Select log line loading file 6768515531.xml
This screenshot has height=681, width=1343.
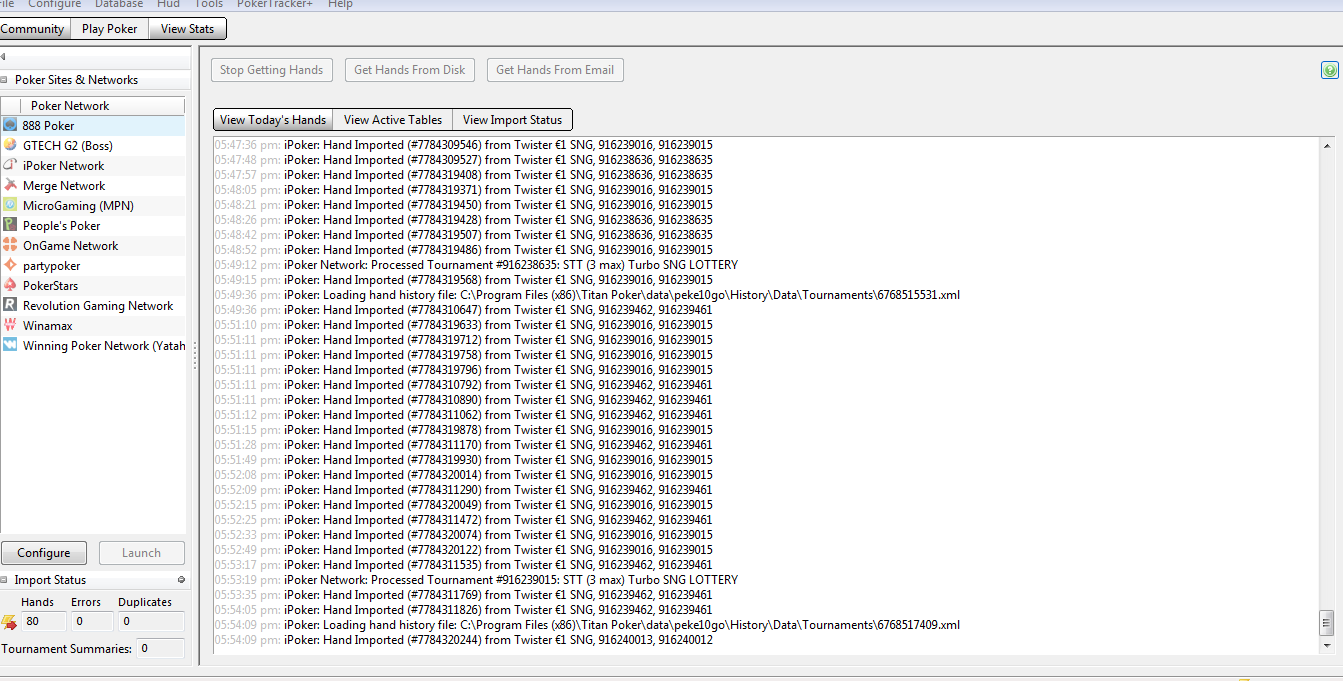pos(587,295)
